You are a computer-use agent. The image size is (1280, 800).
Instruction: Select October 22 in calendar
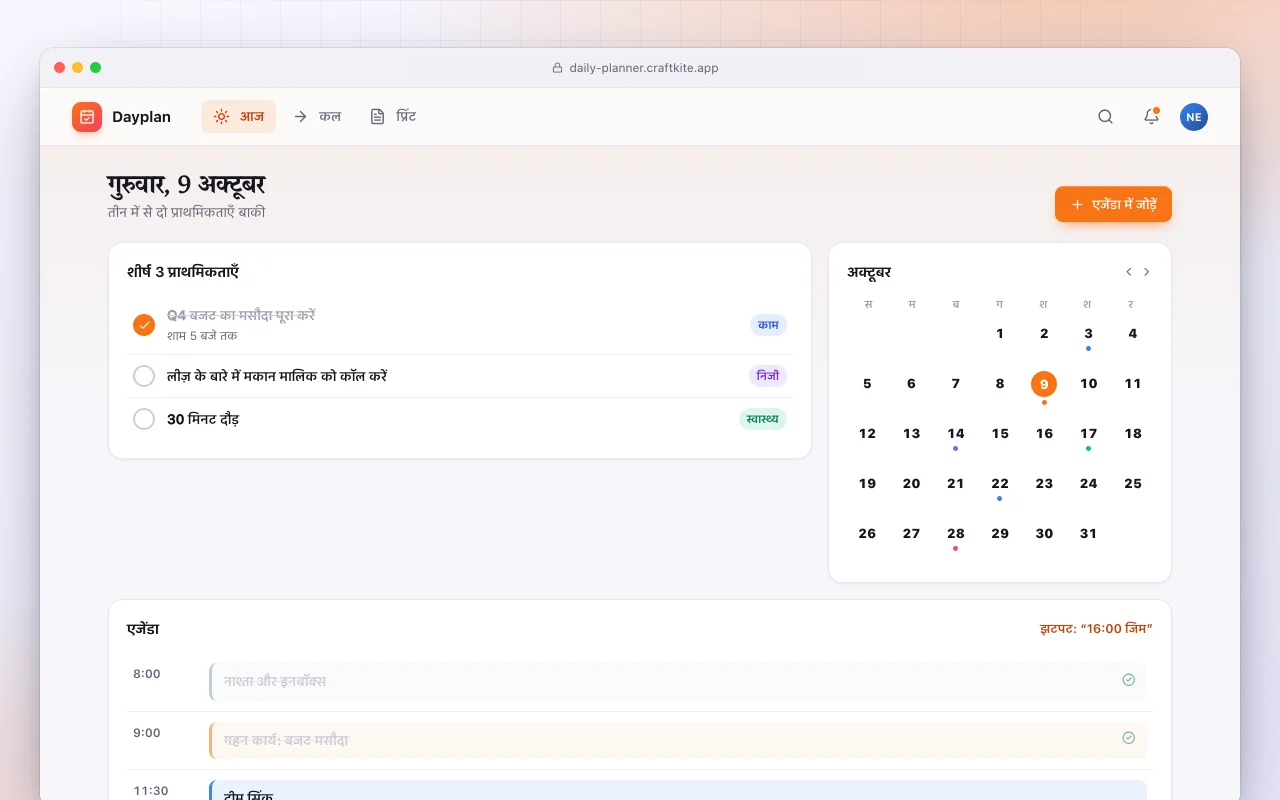[1000, 484]
